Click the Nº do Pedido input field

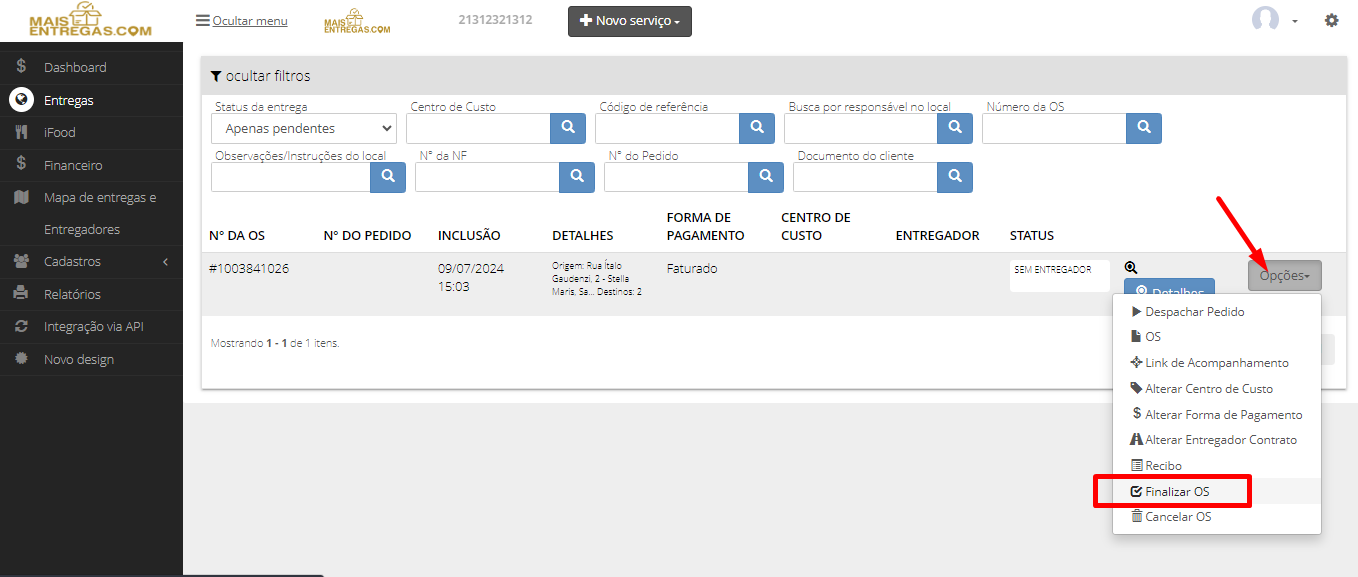[x=676, y=177]
